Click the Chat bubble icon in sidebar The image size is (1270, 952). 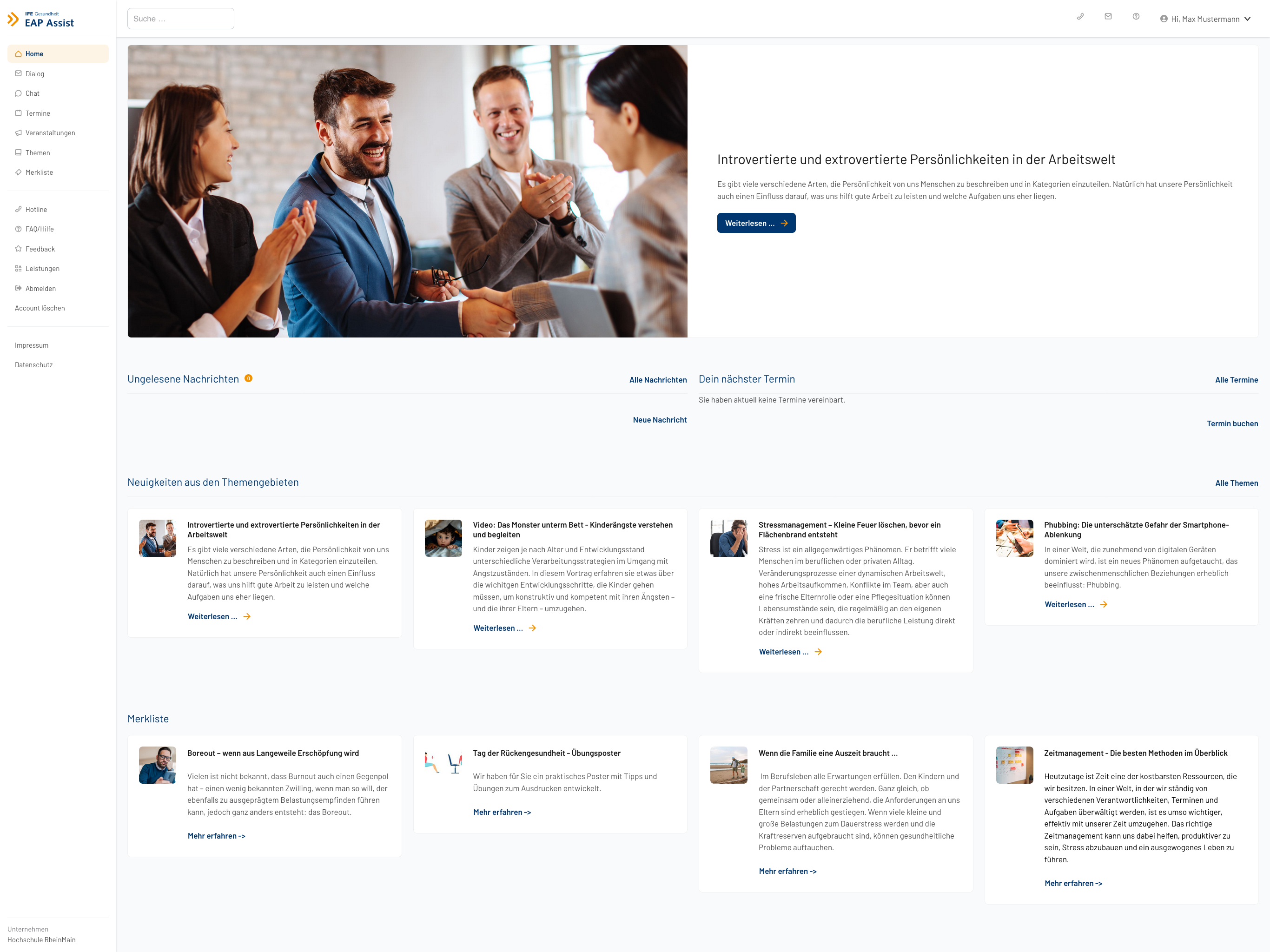(19, 93)
